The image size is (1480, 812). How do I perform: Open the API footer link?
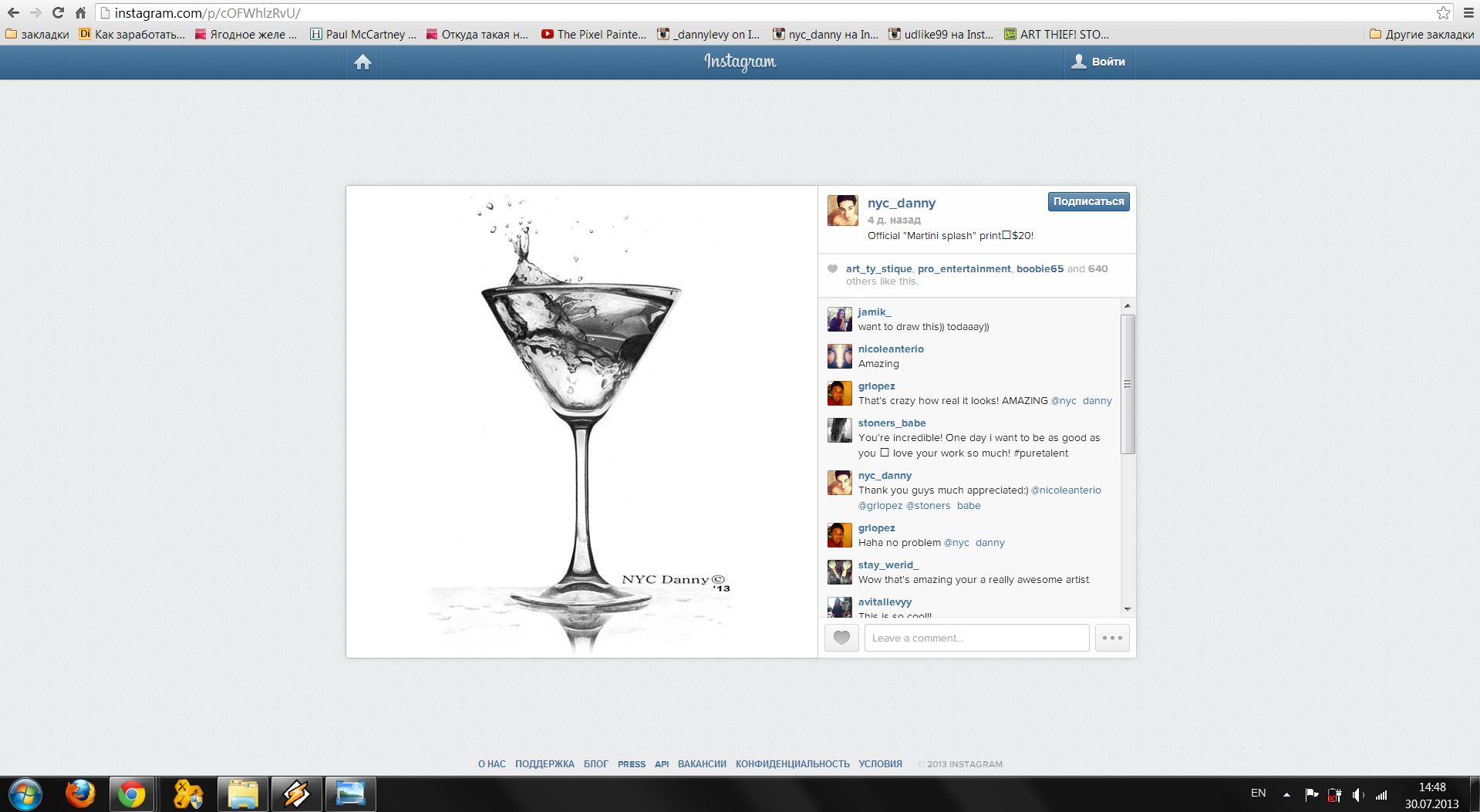(x=662, y=764)
